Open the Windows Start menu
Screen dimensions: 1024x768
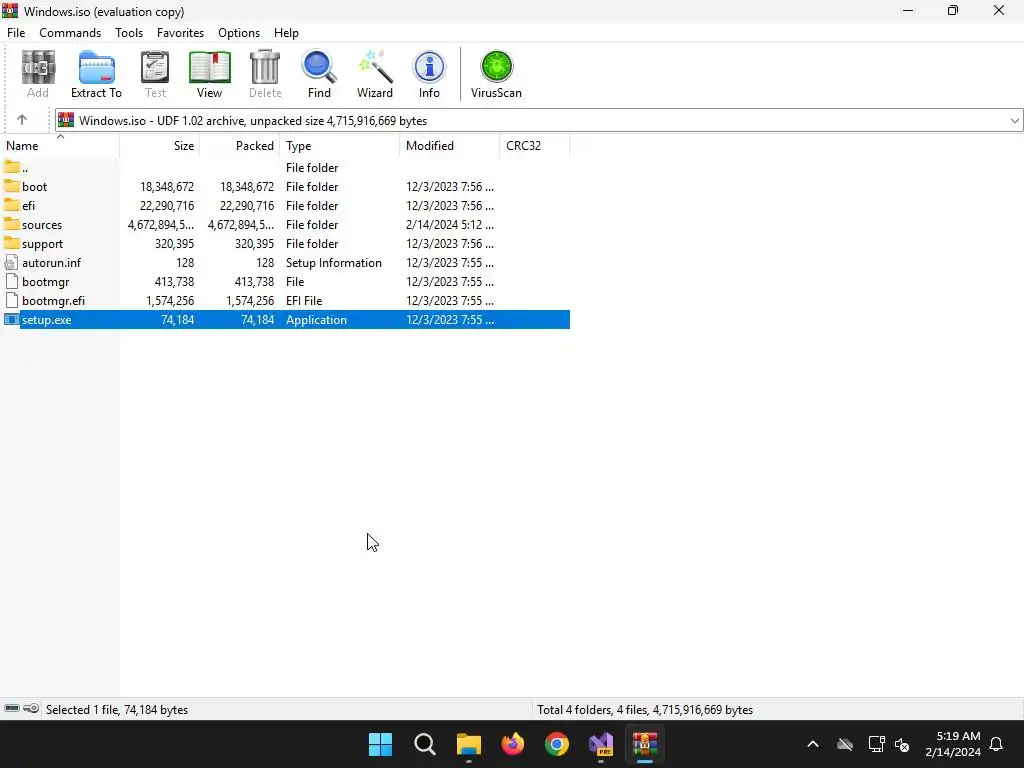tap(380, 744)
